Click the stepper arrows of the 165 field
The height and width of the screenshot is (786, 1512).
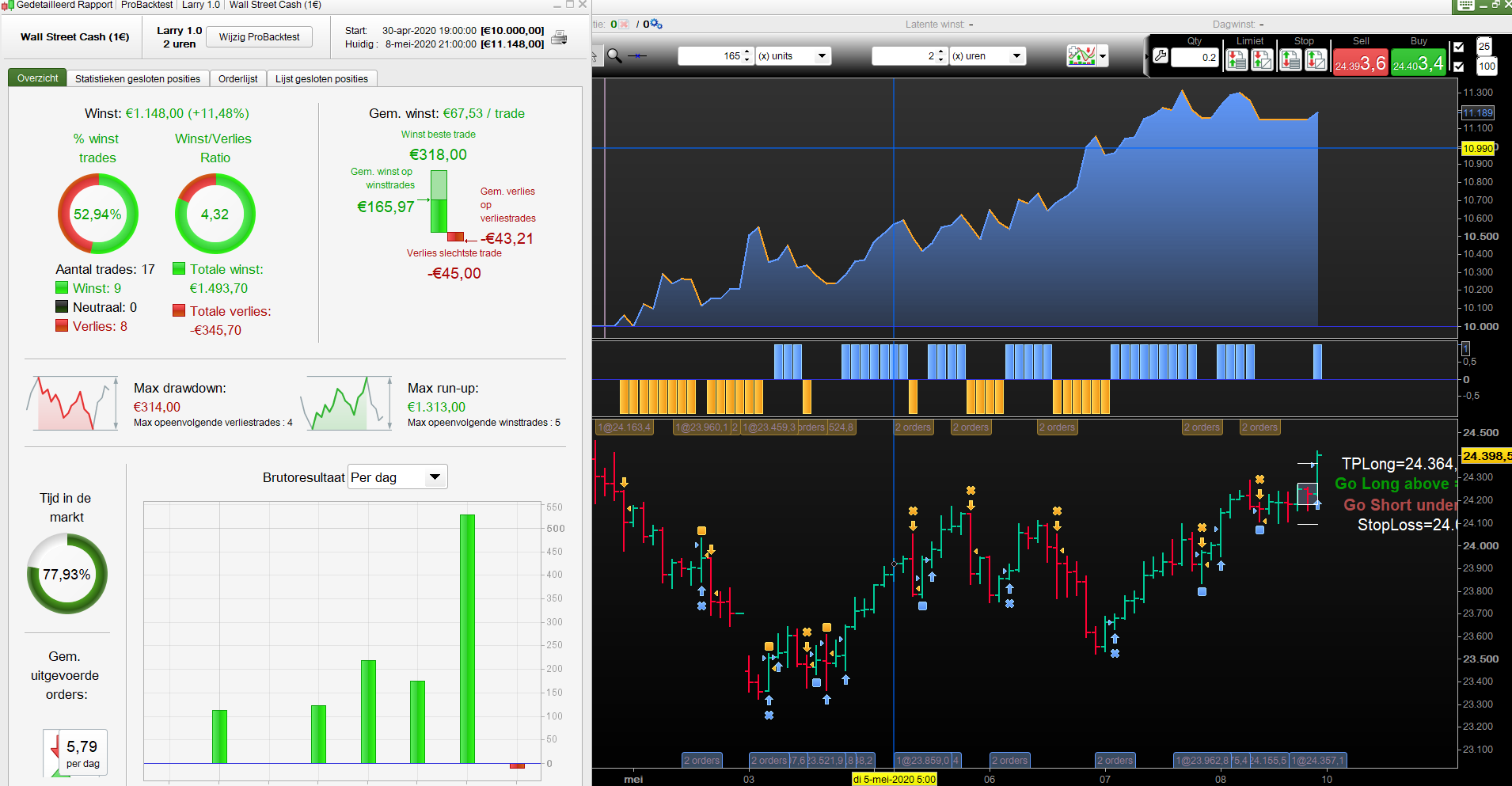(747, 56)
